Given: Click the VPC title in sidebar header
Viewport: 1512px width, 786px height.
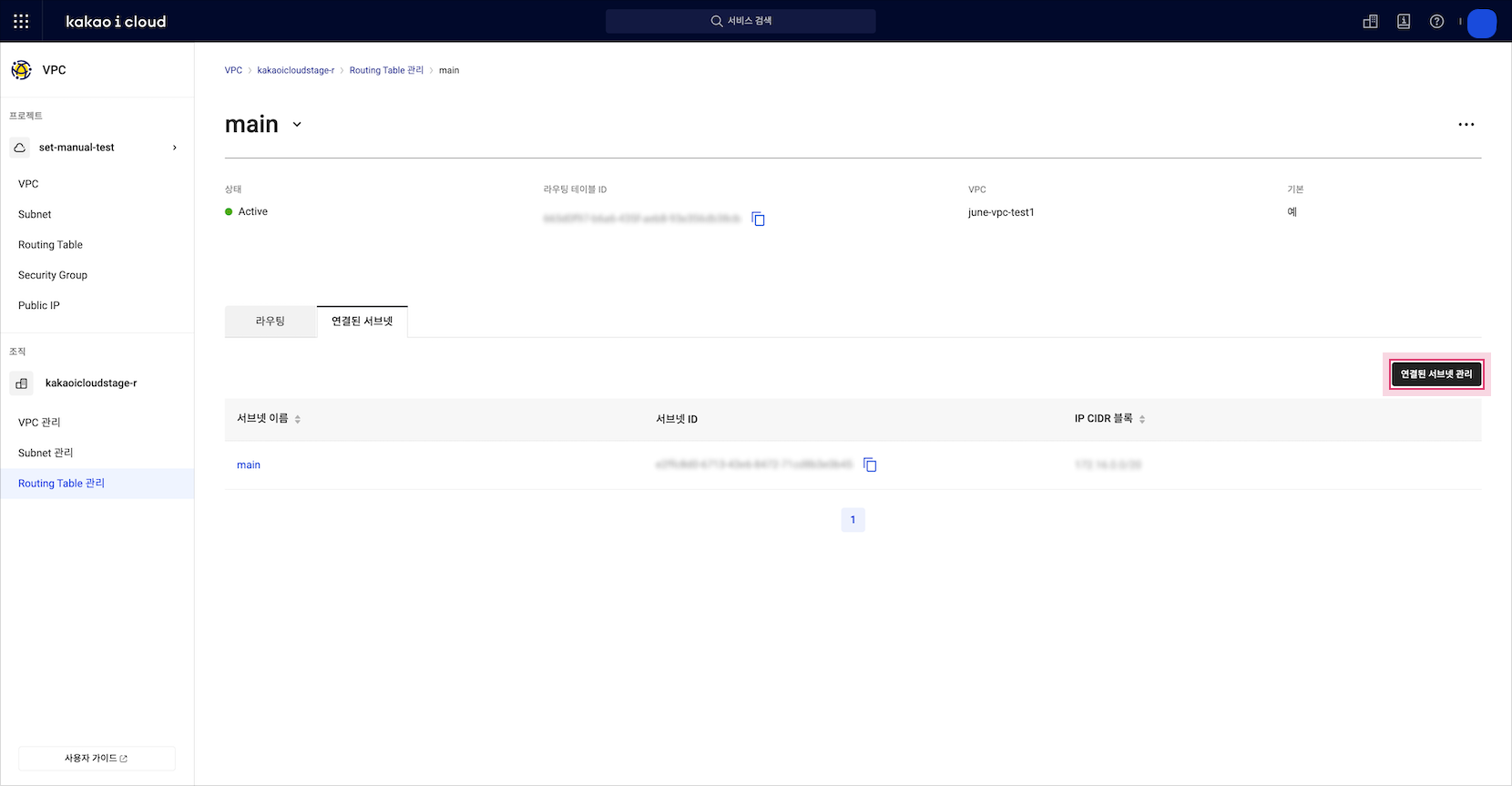Looking at the screenshot, I should [x=54, y=70].
